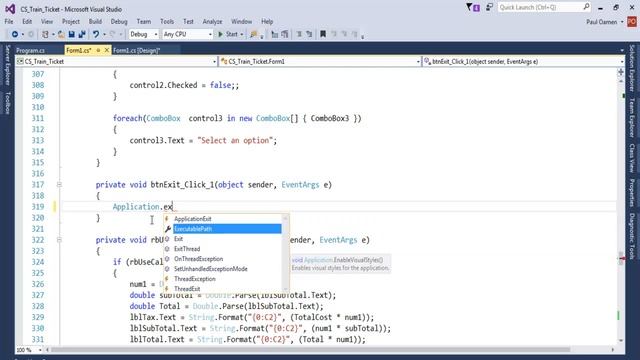Click the comment out lines icon
The image size is (640, 360).
pyautogui.click(x=299, y=34)
